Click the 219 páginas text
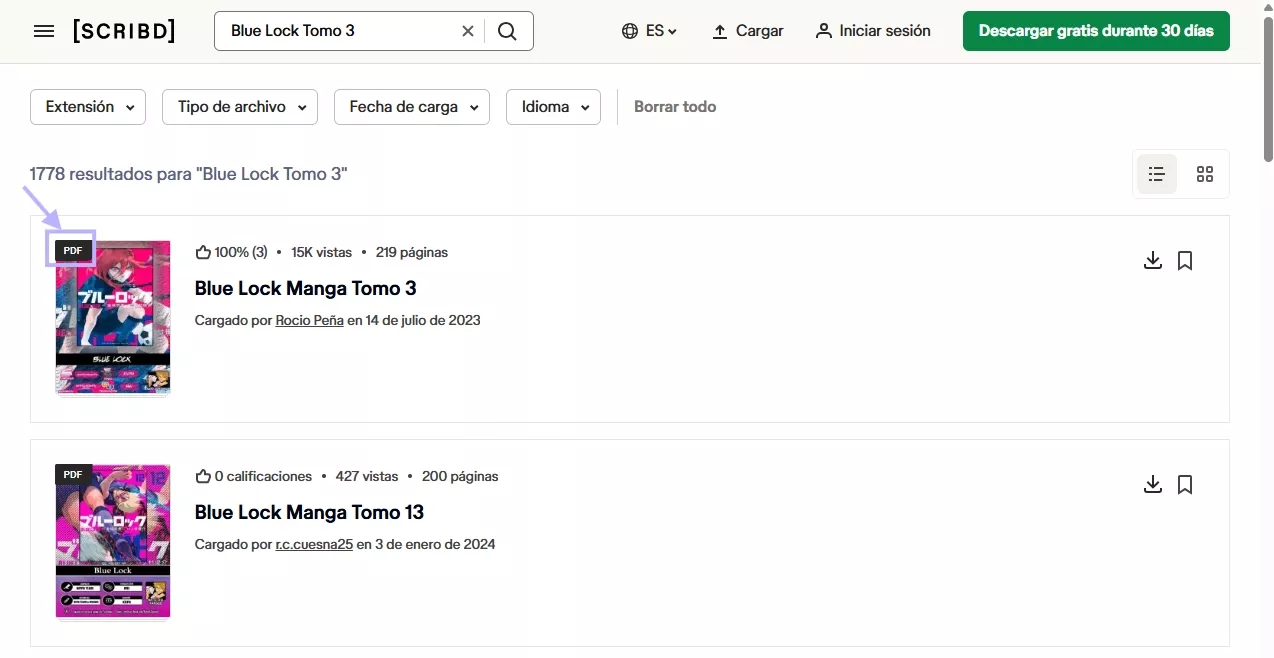This screenshot has height=658, width=1274. tap(411, 252)
